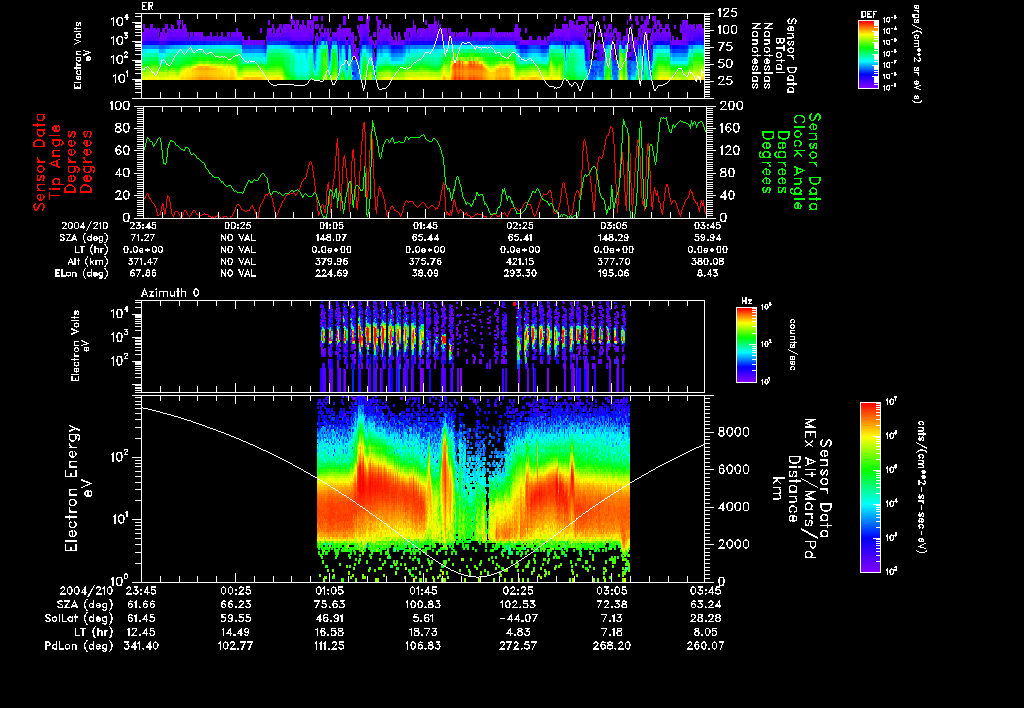Click the altitude value 377.70
Image resolution: width=1024 pixels, height=708 pixels.
pos(613,261)
